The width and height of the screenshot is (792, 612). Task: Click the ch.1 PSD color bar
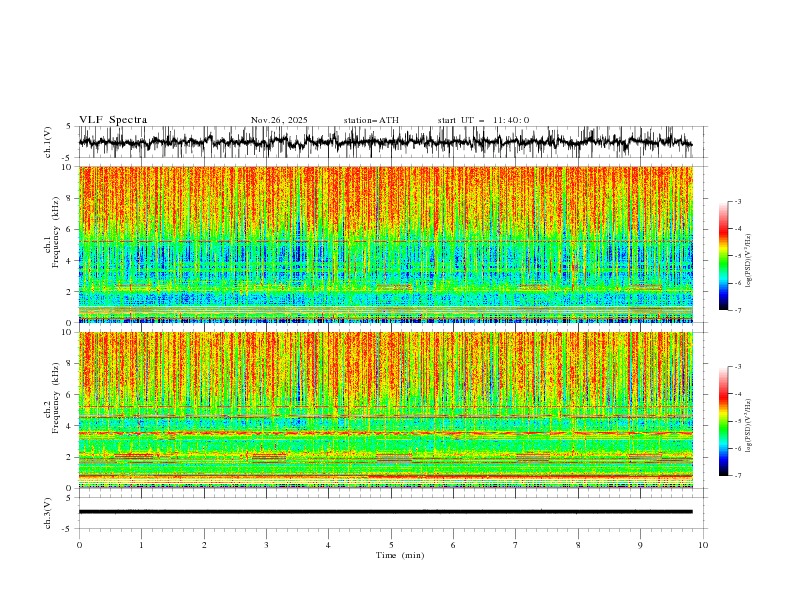[x=723, y=256]
